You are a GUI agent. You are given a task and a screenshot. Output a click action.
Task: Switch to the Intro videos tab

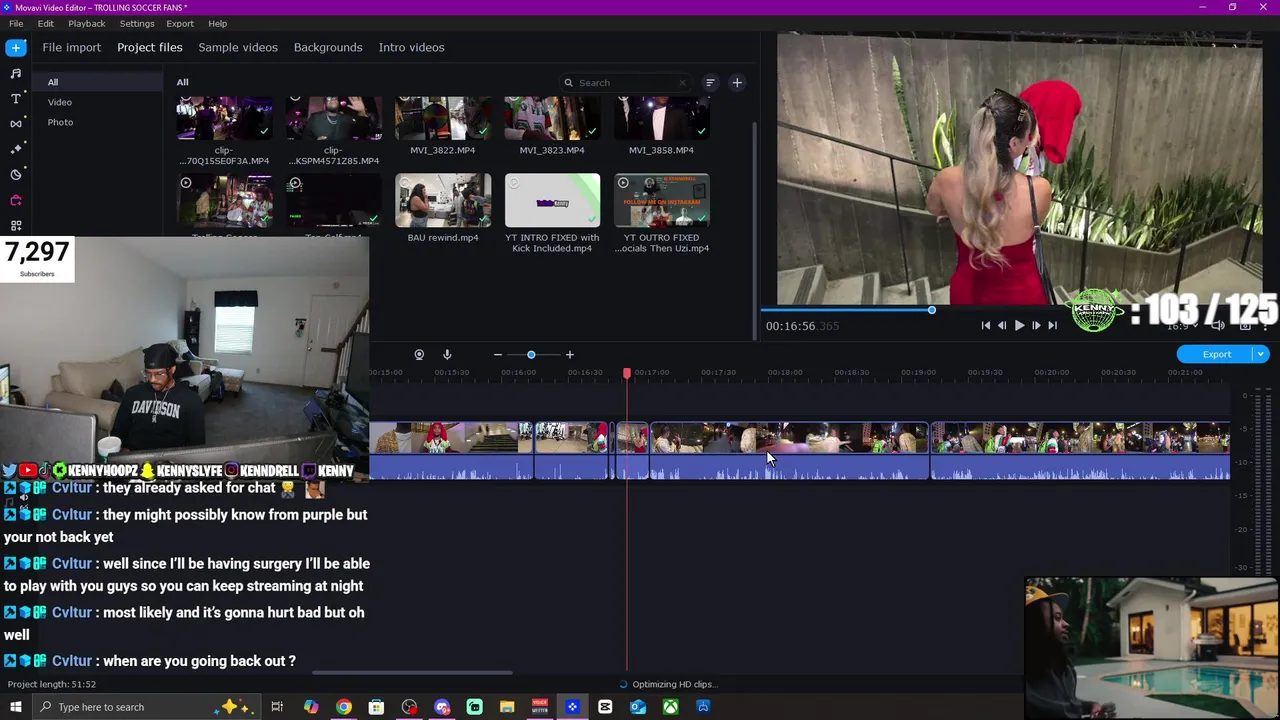(x=412, y=47)
